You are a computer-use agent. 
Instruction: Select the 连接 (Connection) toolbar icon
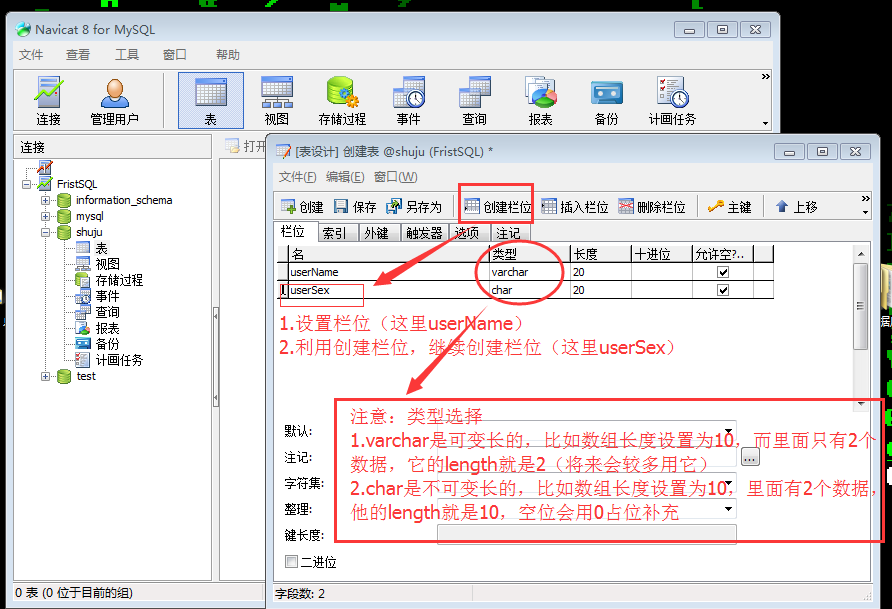point(49,99)
